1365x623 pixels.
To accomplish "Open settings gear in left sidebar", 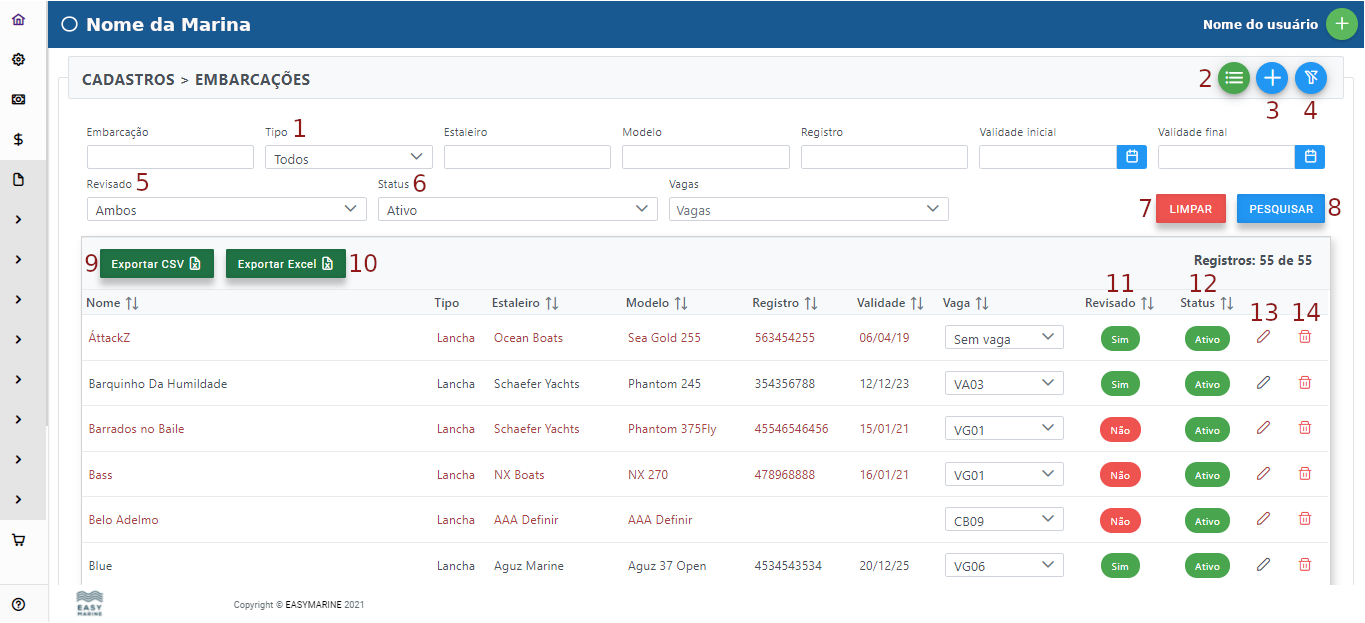I will coord(18,59).
